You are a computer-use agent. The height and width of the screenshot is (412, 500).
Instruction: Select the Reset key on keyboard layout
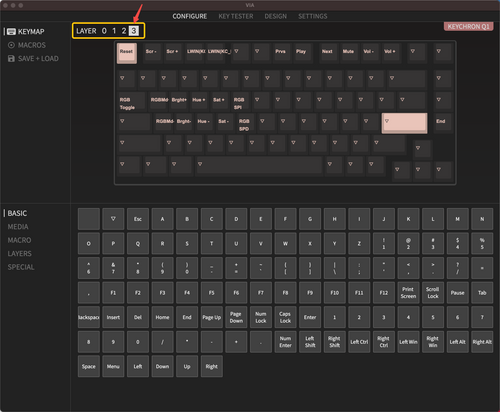coord(127,53)
